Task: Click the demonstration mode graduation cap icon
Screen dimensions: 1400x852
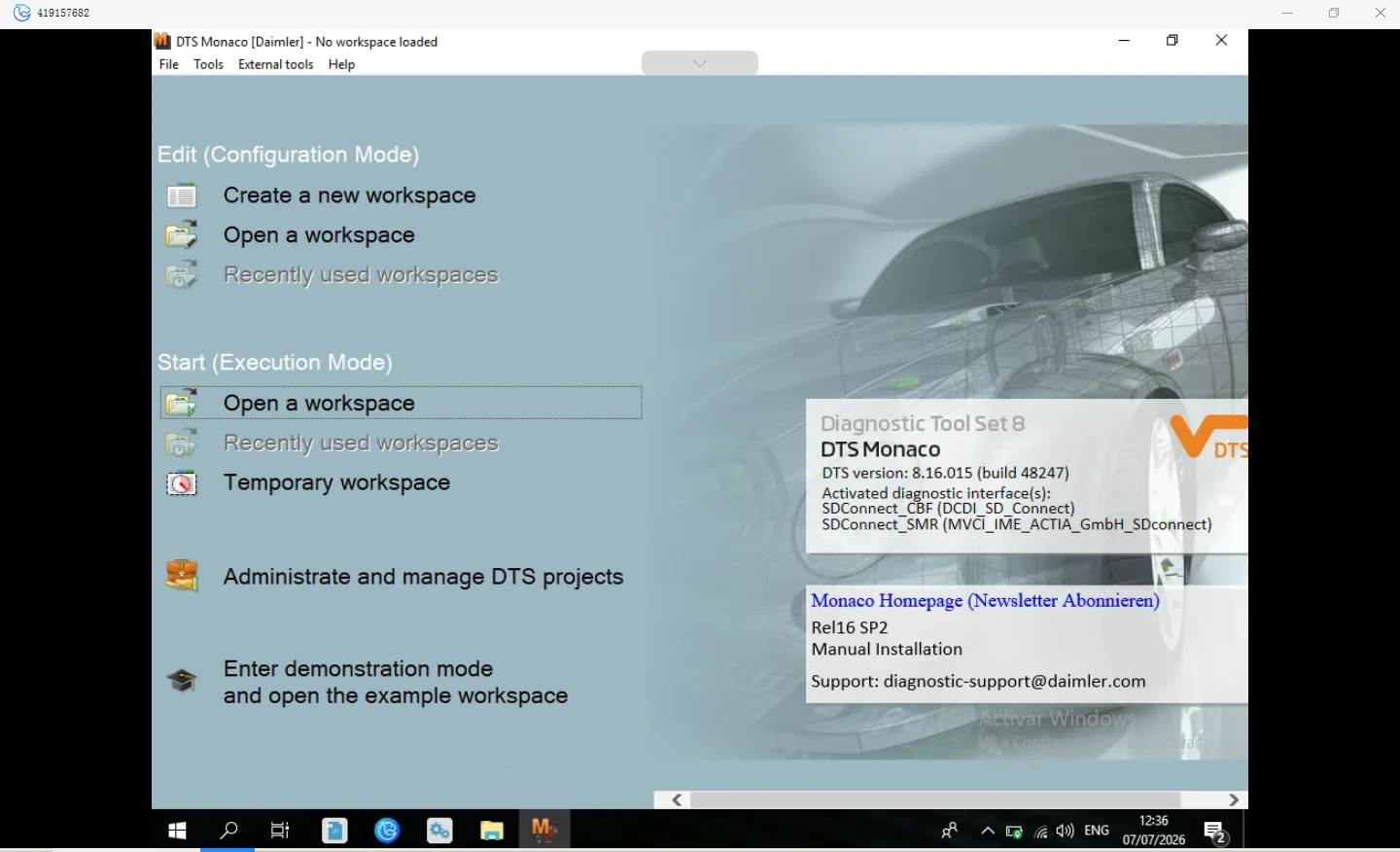Action: pyautogui.click(x=182, y=681)
